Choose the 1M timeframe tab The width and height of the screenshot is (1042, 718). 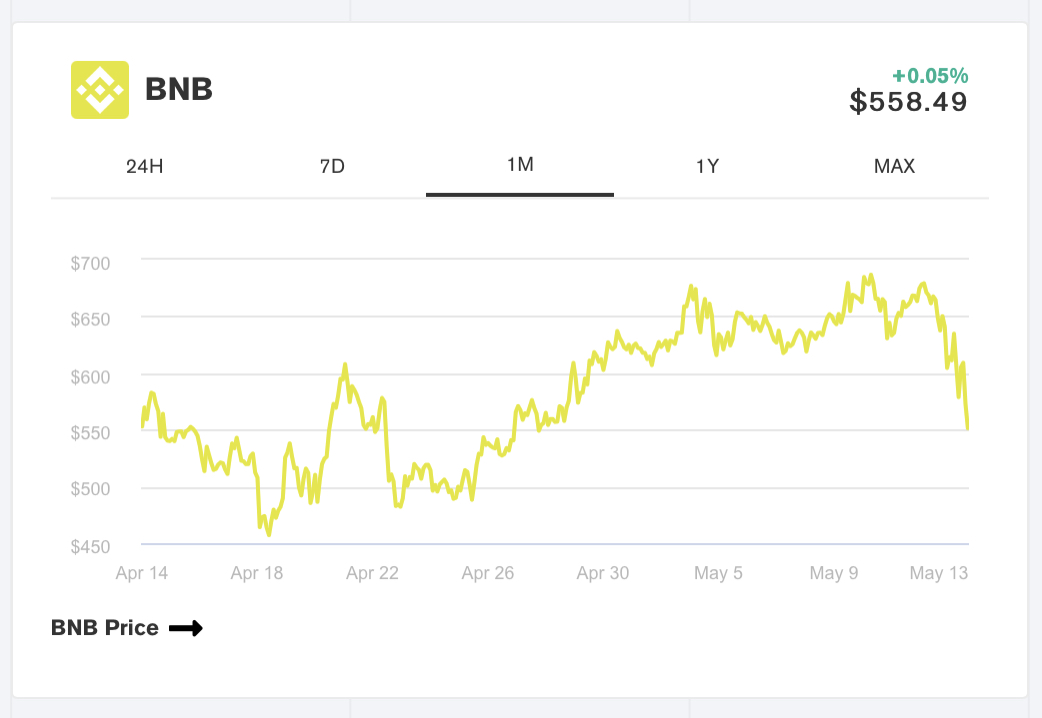coord(520,165)
